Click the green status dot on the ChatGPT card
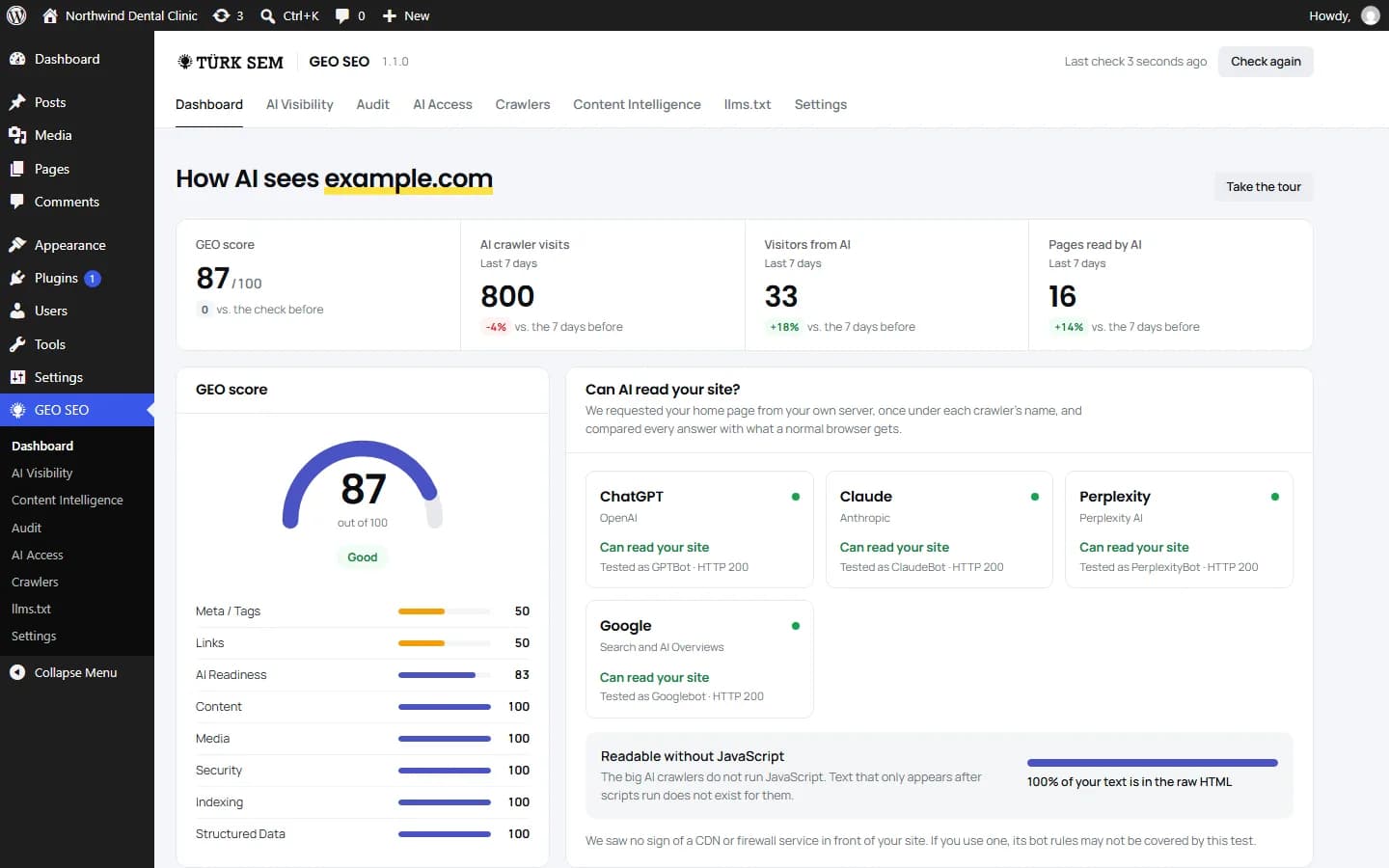The height and width of the screenshot is (868, 1389). click(x=796, y=497)
